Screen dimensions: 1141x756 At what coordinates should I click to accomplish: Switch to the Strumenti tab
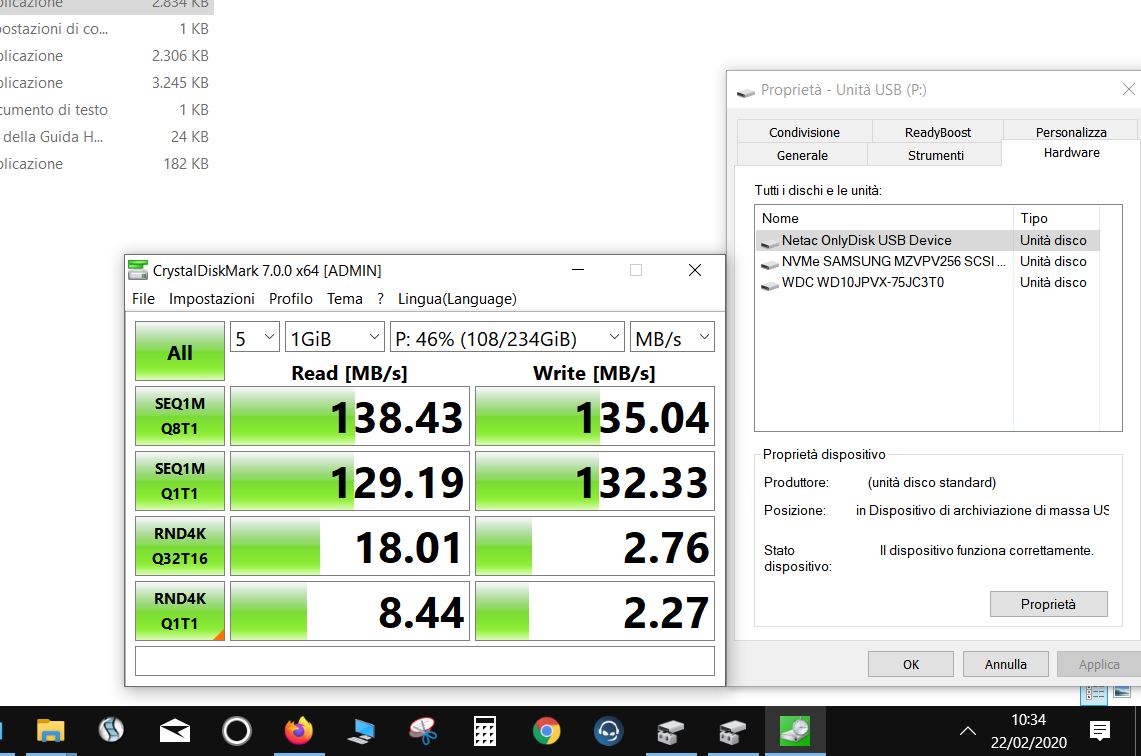(x=935, y=155)
